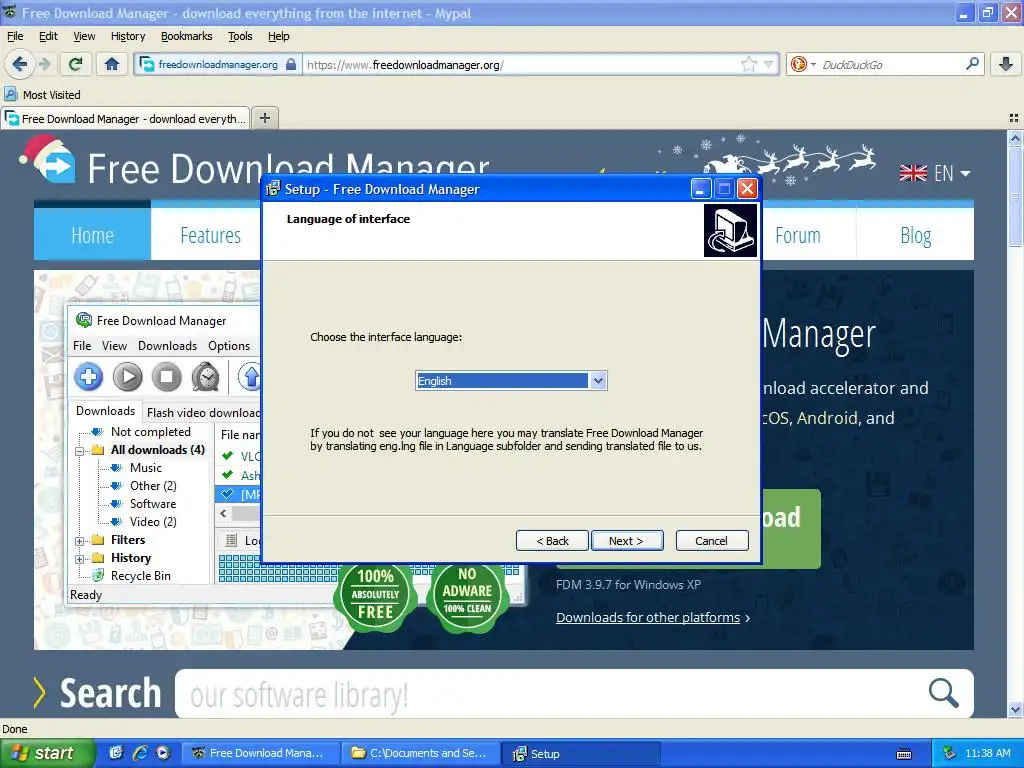Open the Bookmarks menu
The width and height of the screenshot is (1024, 768).
187,36
